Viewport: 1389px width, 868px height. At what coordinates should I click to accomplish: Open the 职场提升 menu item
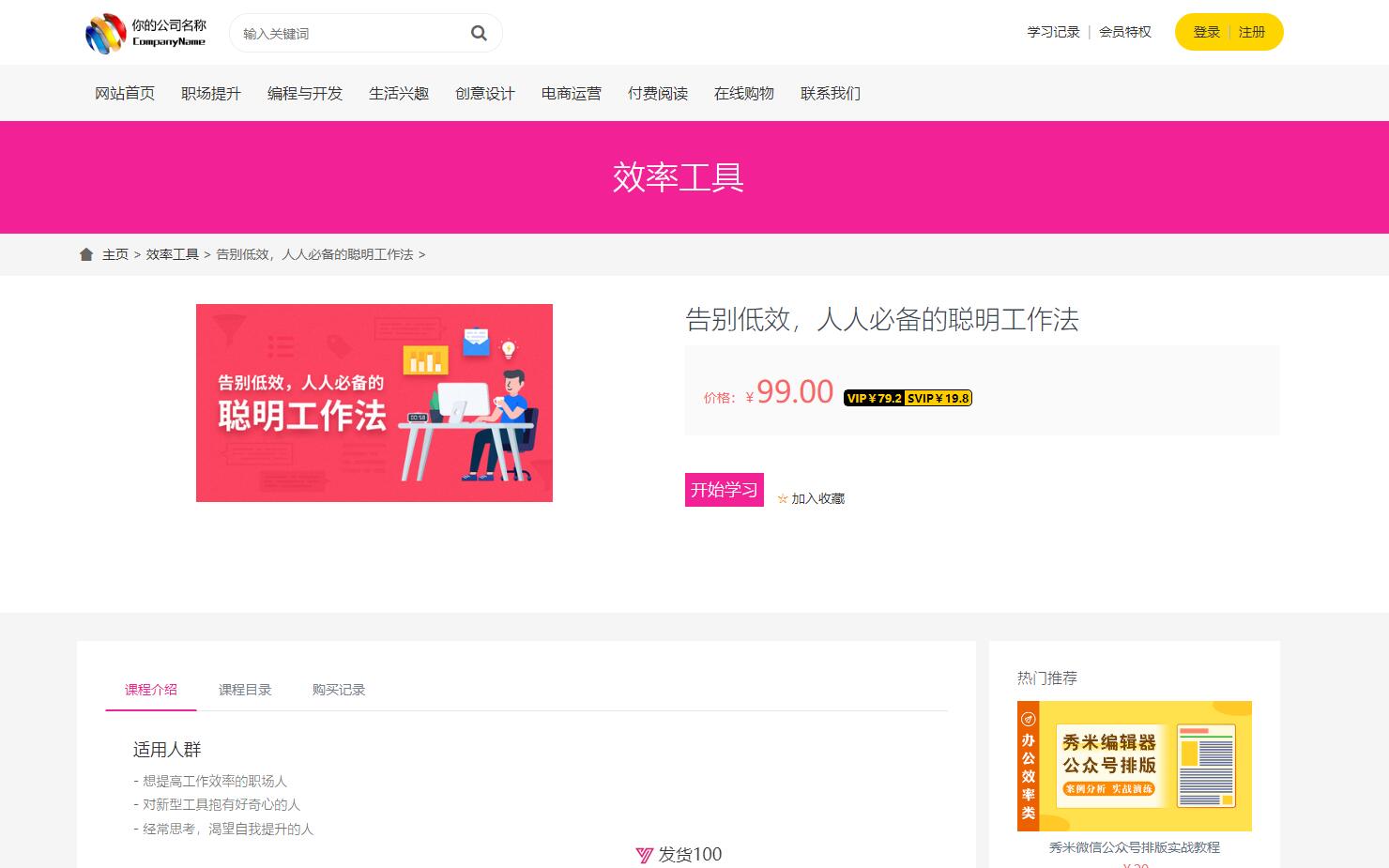point(211,94)
